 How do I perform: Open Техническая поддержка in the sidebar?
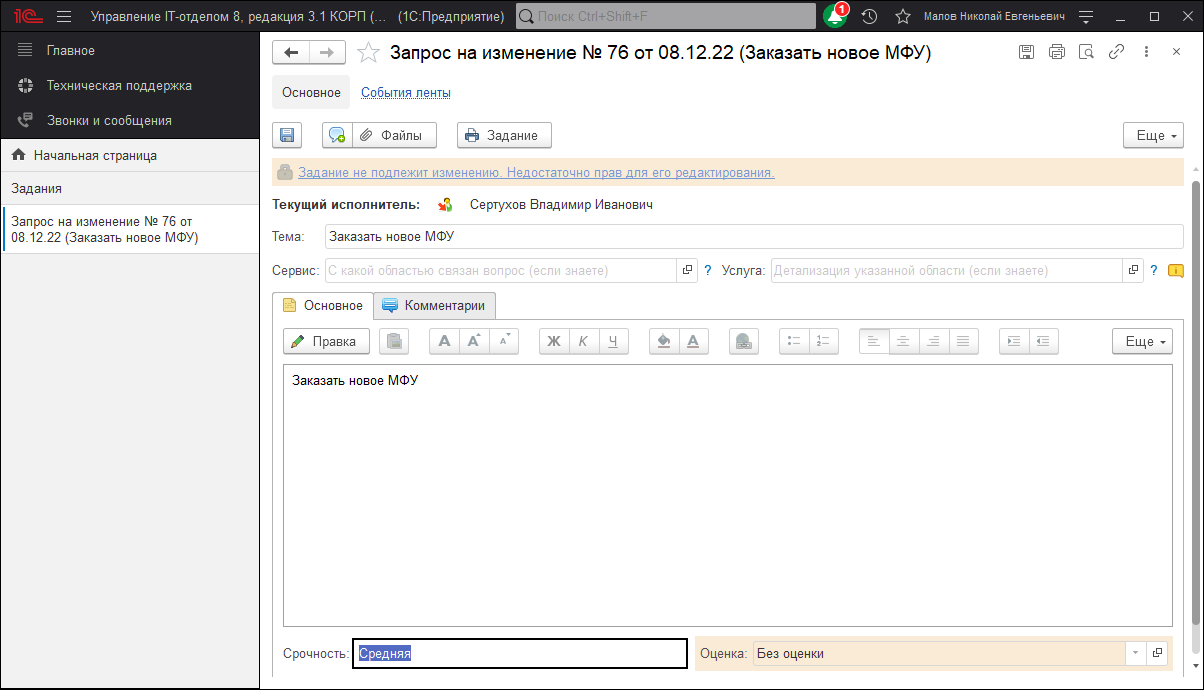pyautogui.click(x=119, y=85)
